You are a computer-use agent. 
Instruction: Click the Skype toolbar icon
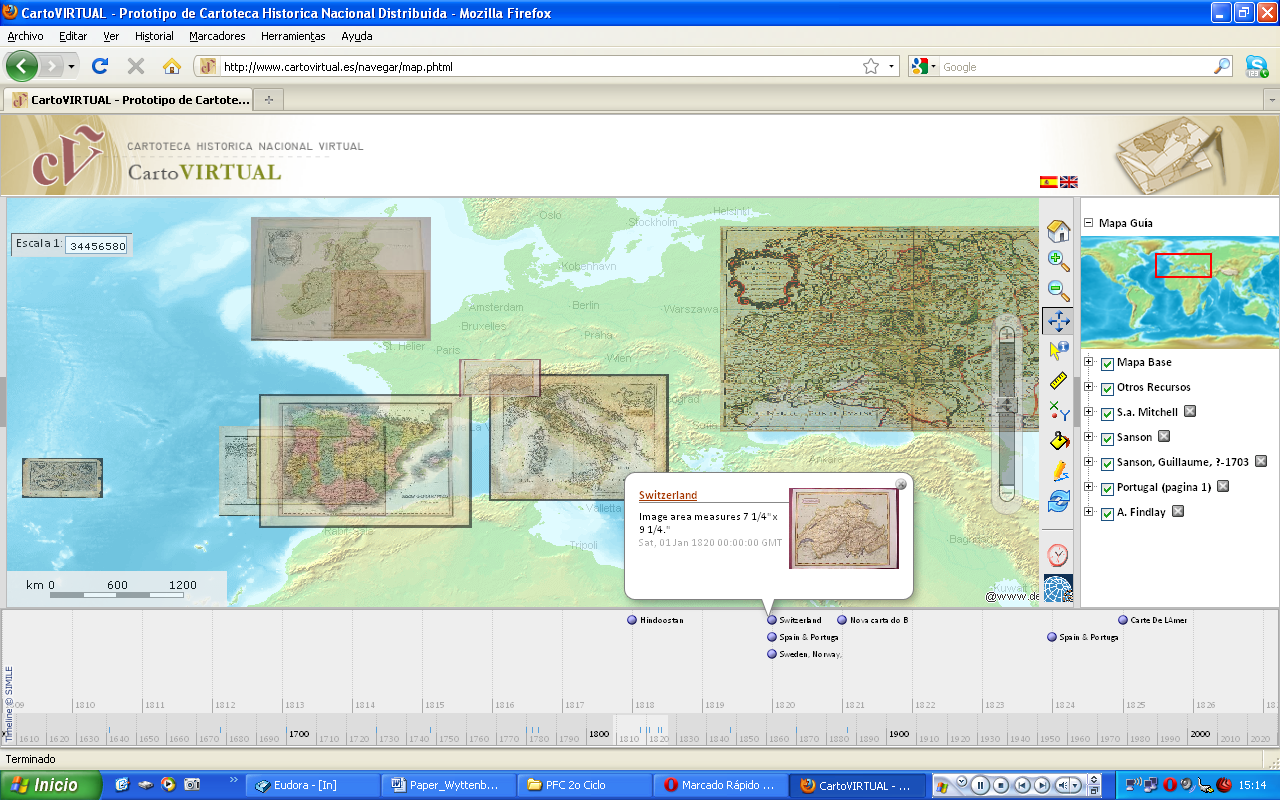click(x=1257, y=67)
